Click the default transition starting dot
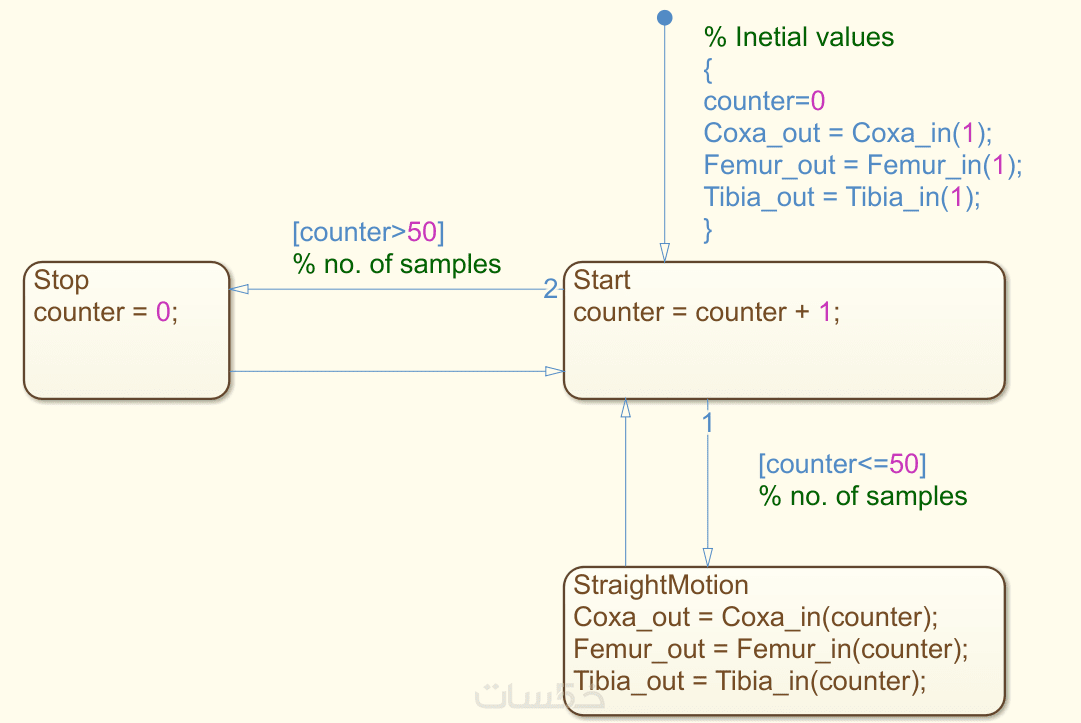The height and width of the screenshot is (723, 1081). pyautogui.click(x=663, y=17)
